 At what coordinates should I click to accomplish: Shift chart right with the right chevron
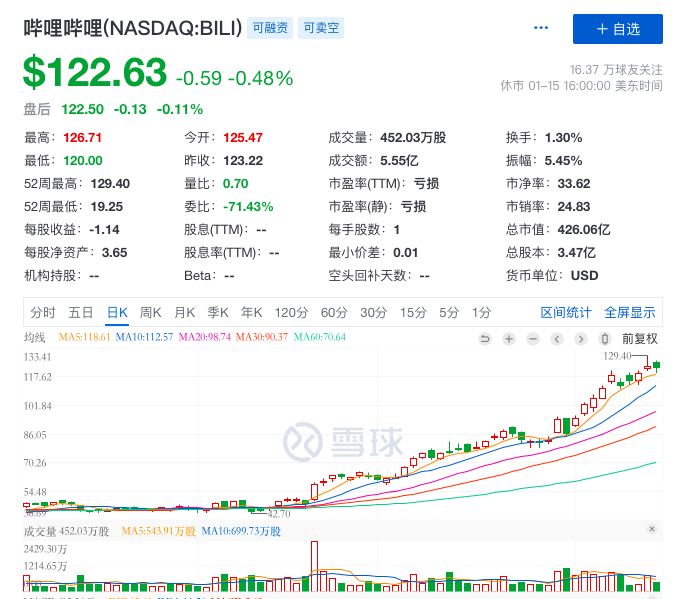click(581, 339)
